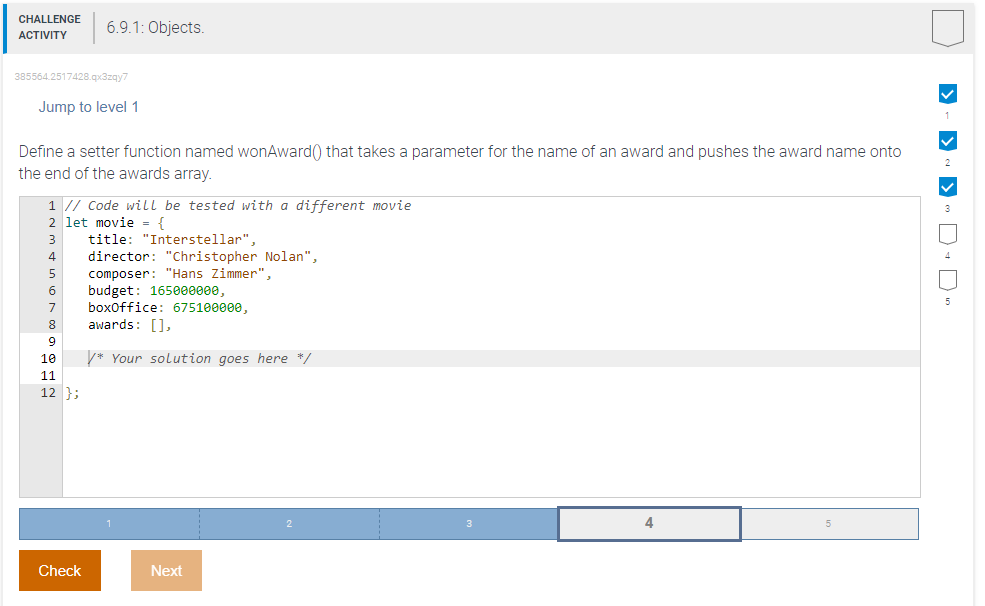
Task: Switch to progress segment 2
Action: pos(288,523)
